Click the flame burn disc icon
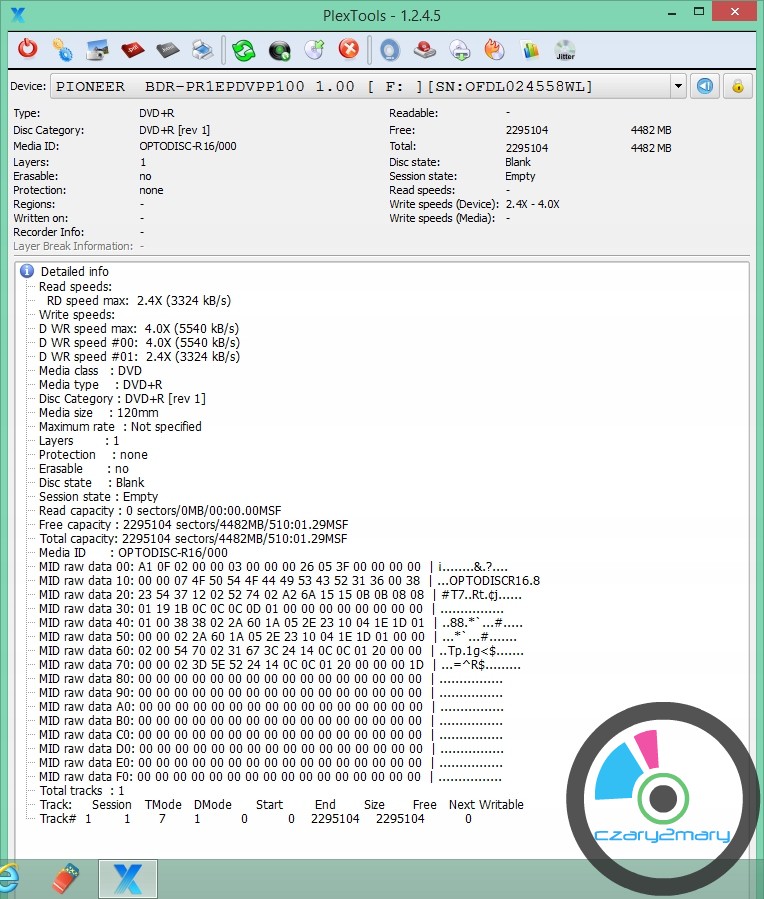Viewport: 764px width, 899px height. tap(494, 49)
